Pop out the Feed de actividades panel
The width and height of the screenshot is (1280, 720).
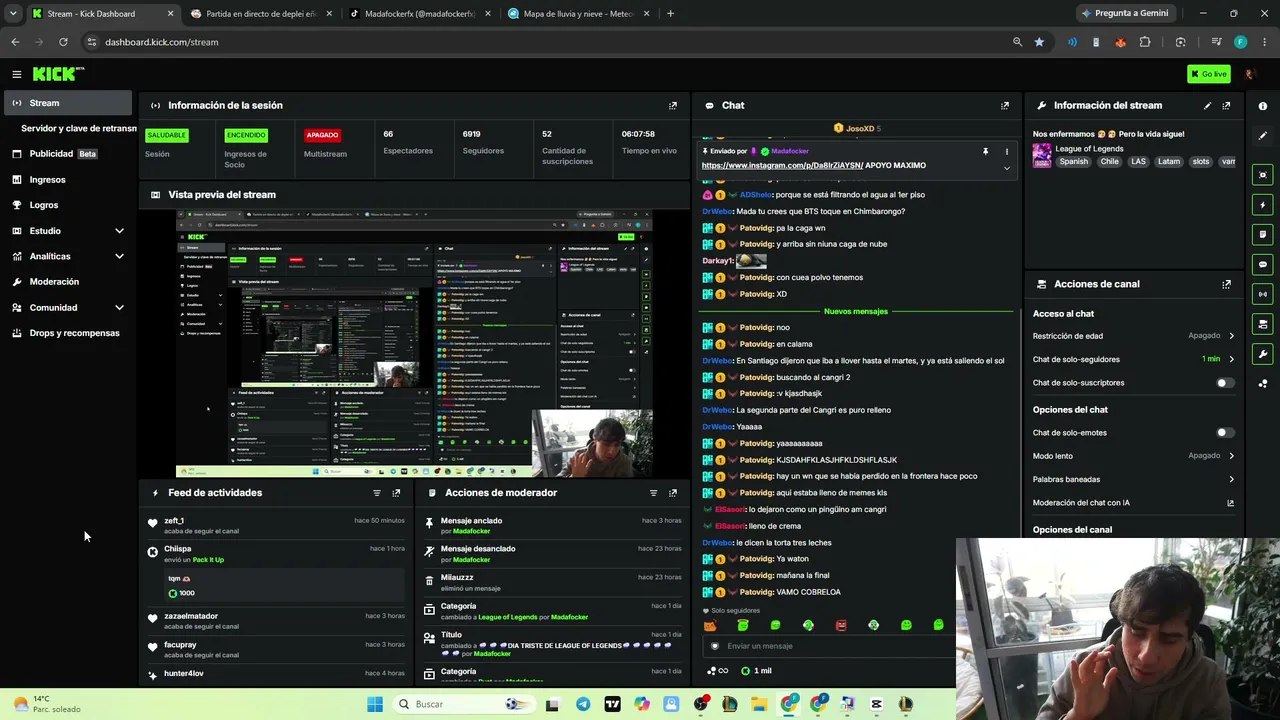(x=396, y=493)
